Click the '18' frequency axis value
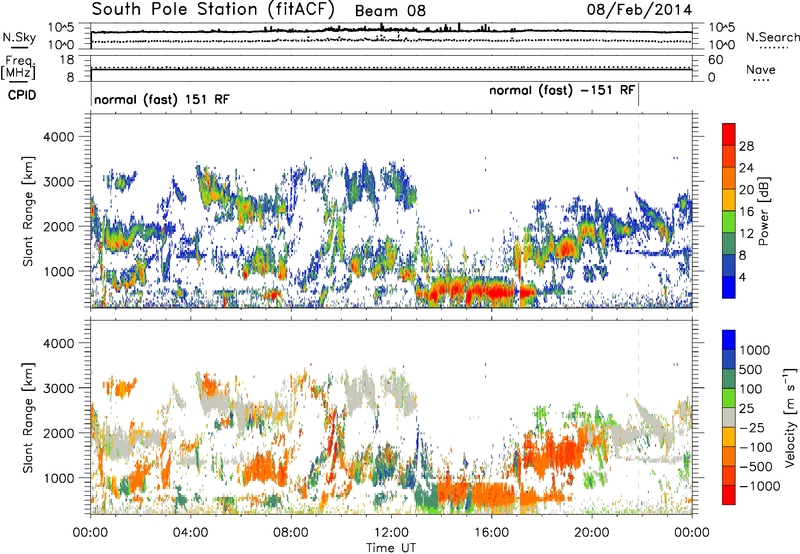Image resolution: width=800 pixels, height=554 pixels. click(x=67, y=60)
